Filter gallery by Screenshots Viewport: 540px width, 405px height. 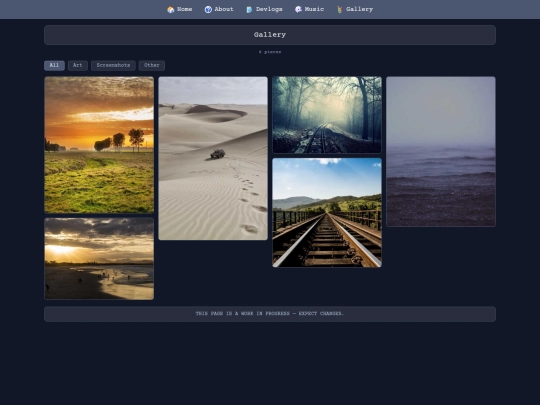pyautogui.click(x=113, y=65)
